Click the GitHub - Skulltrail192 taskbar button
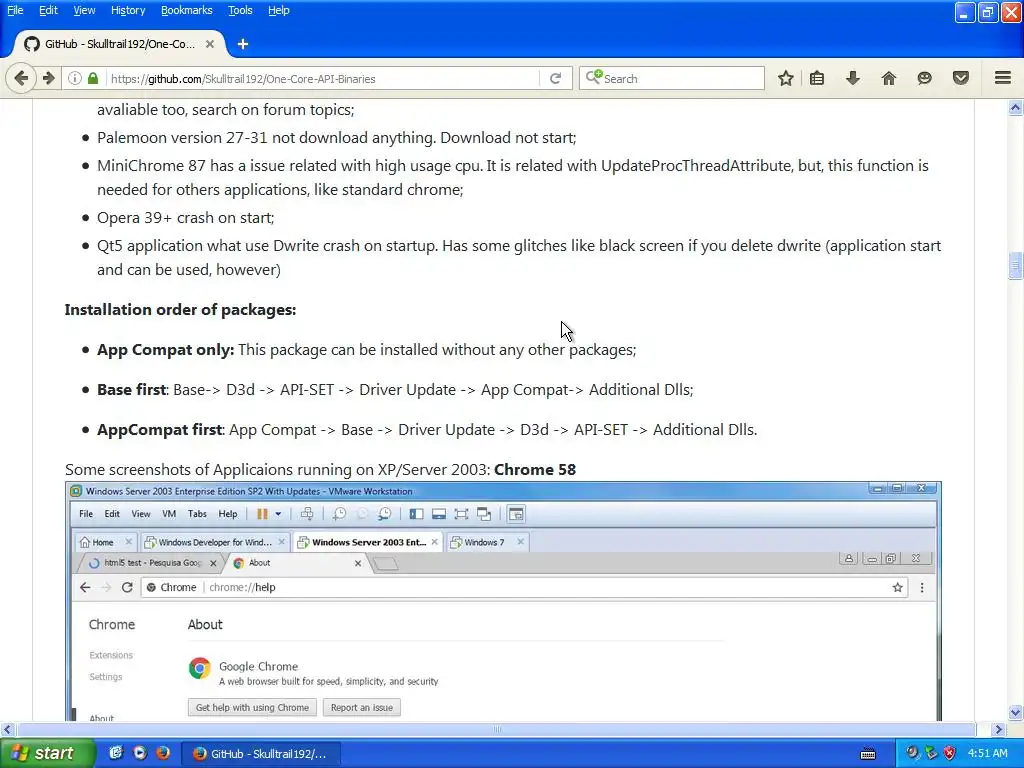The width and height of the screenshot is (1024, 768). point(260,754)
